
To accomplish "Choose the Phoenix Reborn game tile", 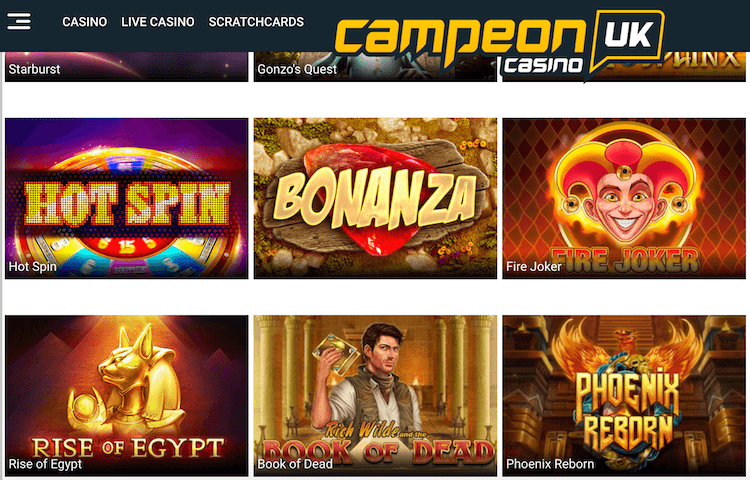I will pyautogui.click(x=624, y=395).
